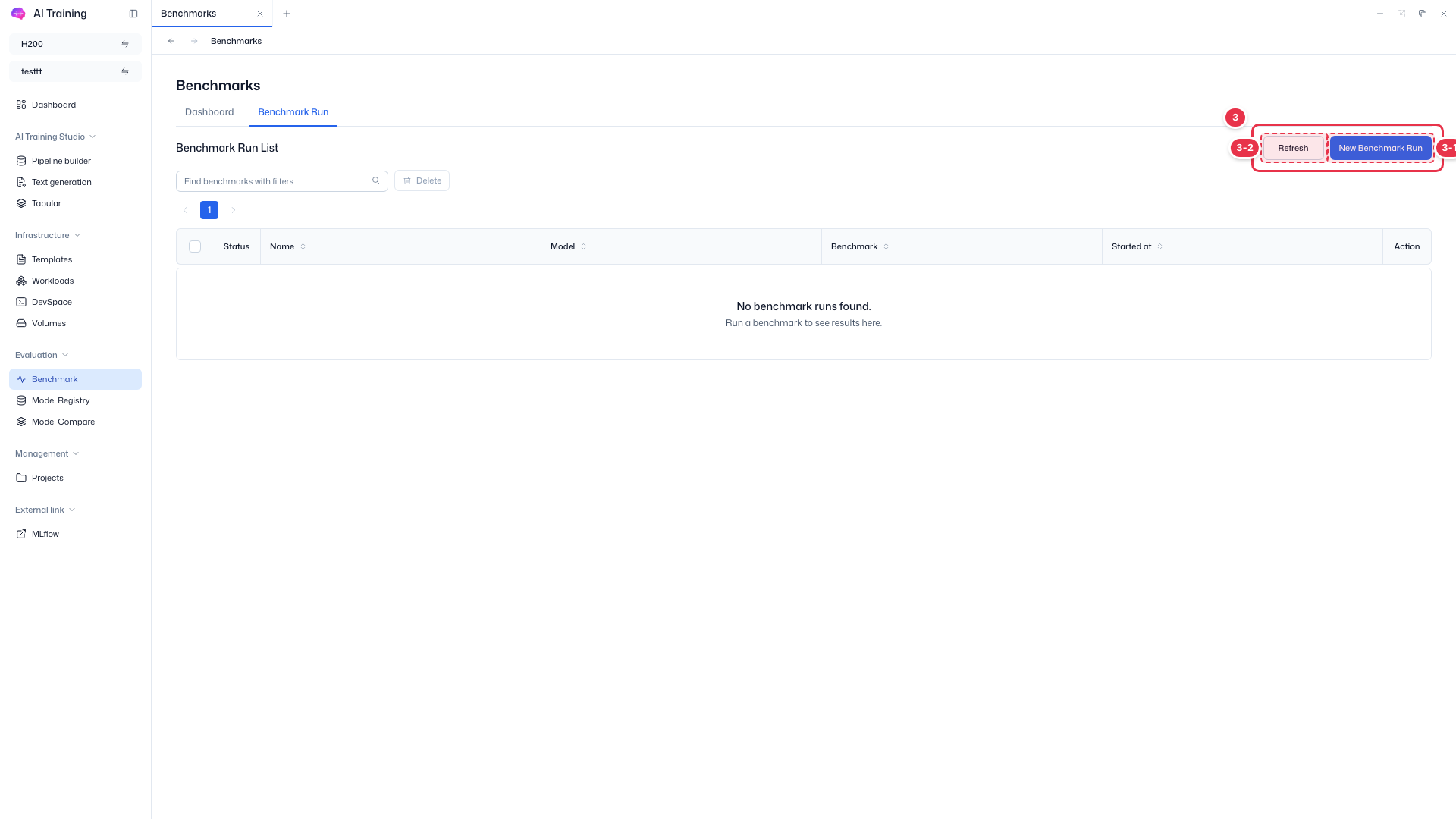
Task: Close the Benchmarks tab
Action: (x=260, y=14)
